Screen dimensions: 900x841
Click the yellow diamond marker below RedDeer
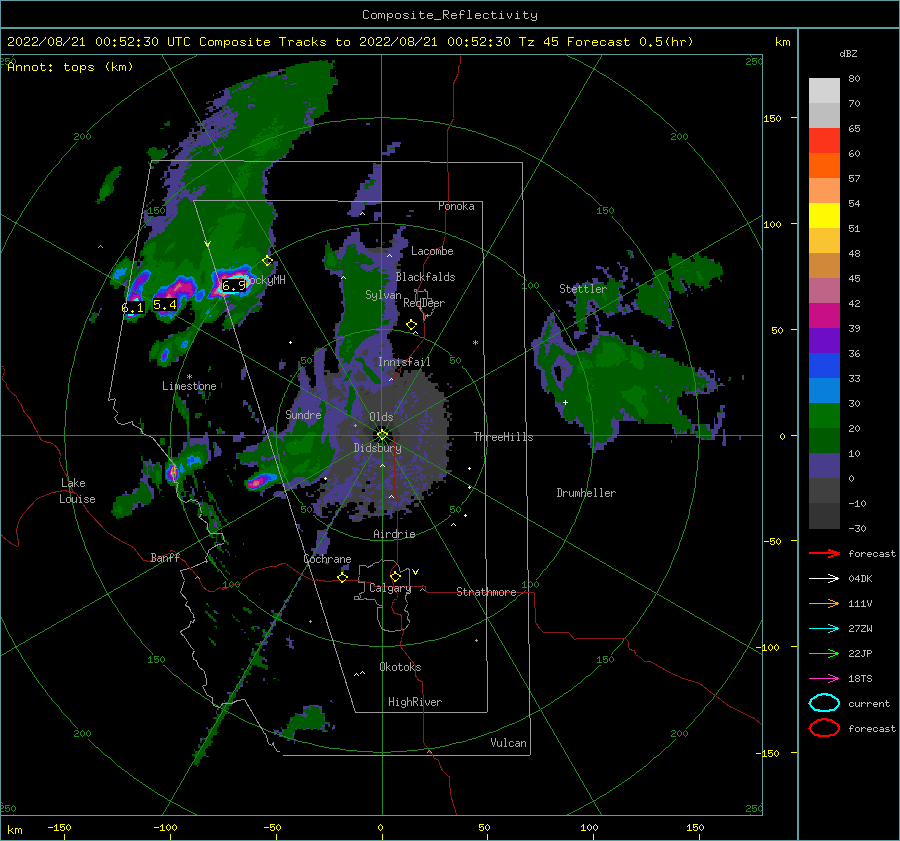click(411, 325)
